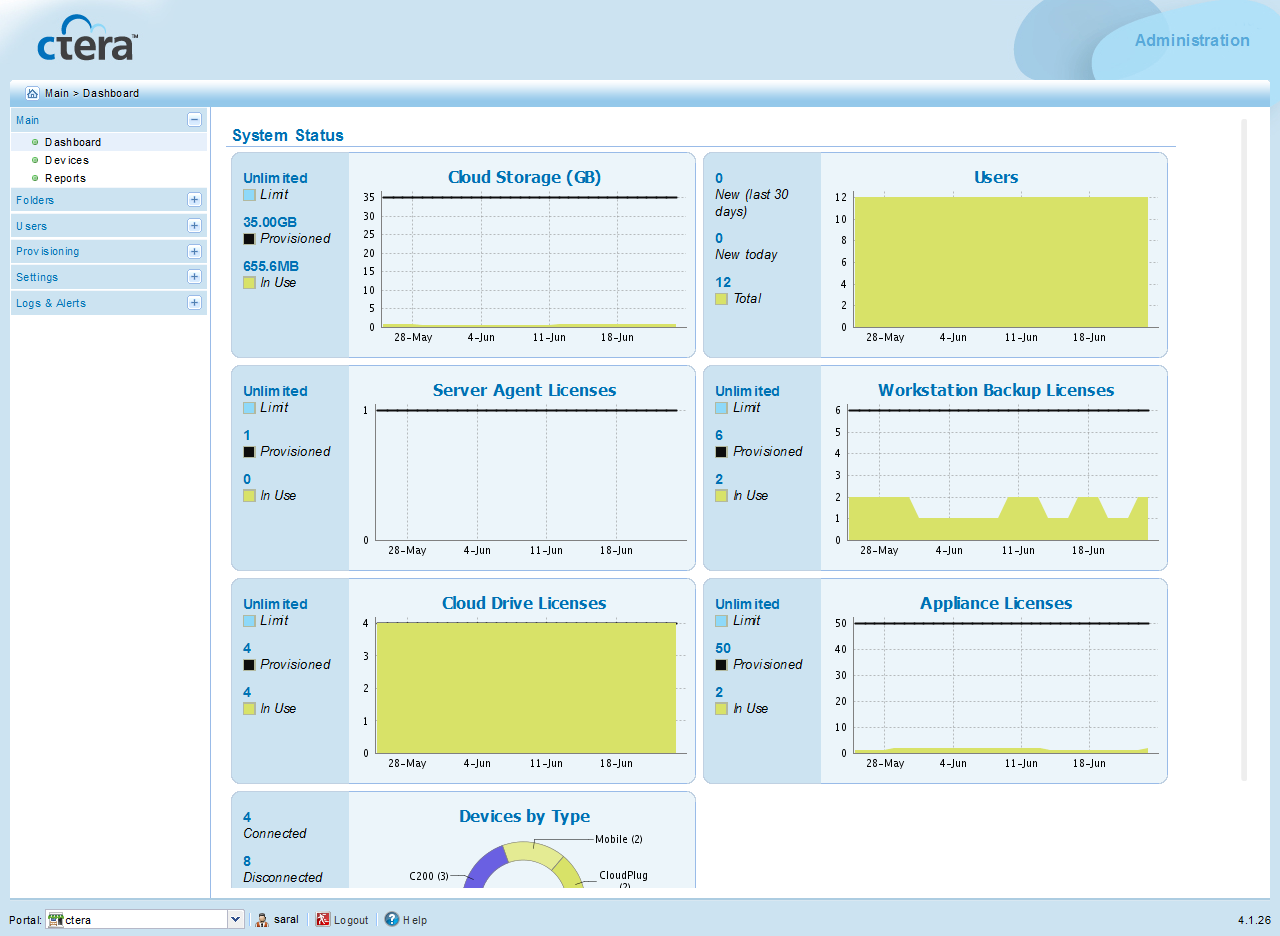Click the C200 (3) donut label
Image resolution: width=1280 pixels, height=936 pixels.
pos(428,876)
